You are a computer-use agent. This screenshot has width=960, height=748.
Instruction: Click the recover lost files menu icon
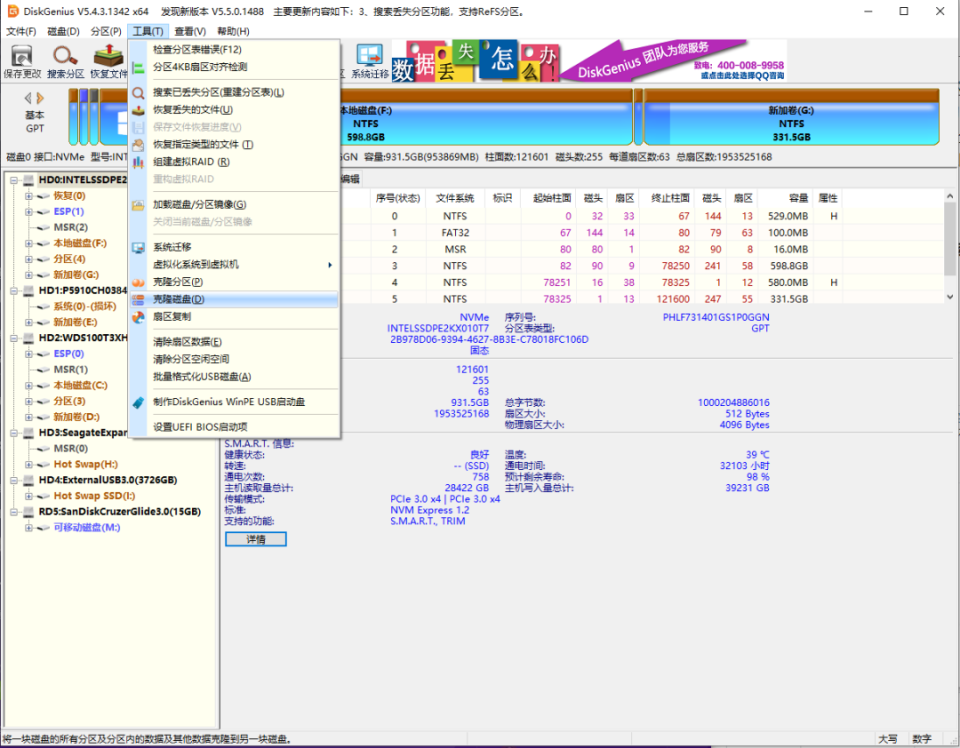[x=139, y=110]
